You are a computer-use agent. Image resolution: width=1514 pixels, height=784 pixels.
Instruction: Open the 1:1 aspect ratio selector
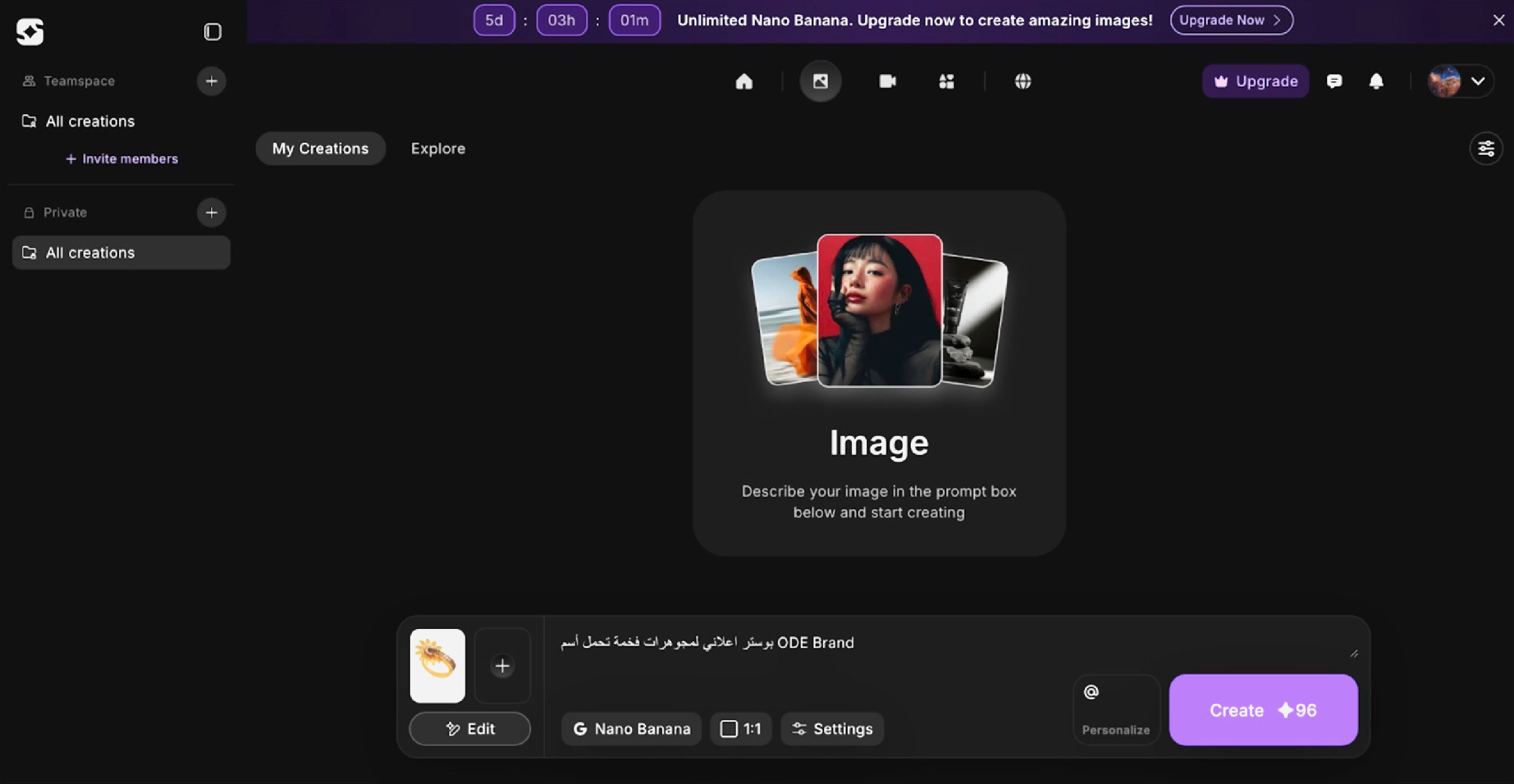(740, 729)
